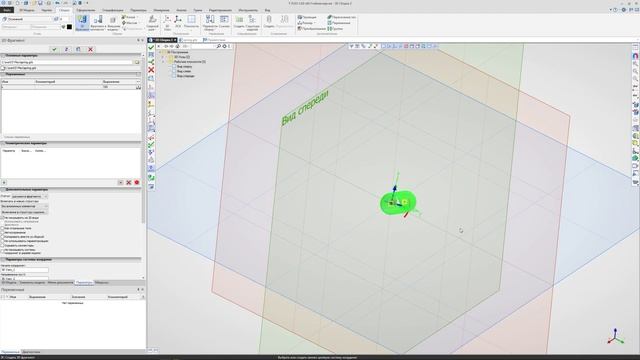Toggle the Вид слева workplane checkbox
The height and width of the screenshot is (360, 640).
point(174,71)
